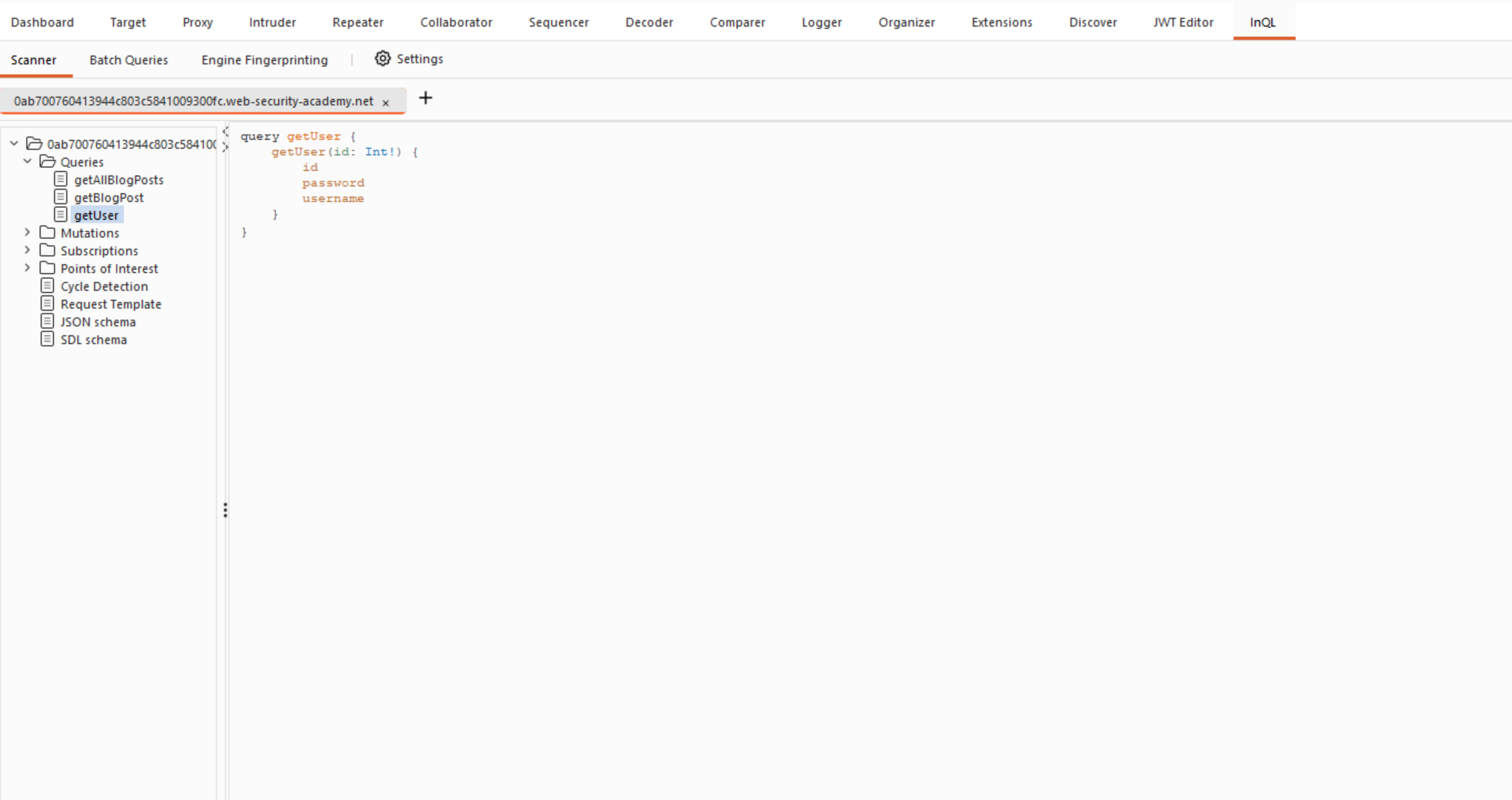Viewport: 1512px width, 800px height.
Task: Switch to the Collaborator tab
Action: [x=456, y=22]
